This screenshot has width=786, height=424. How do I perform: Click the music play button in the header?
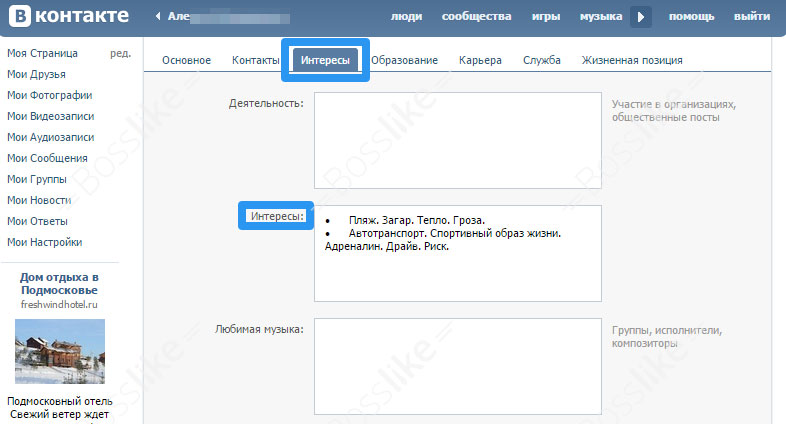pyautogui.click(x=641, y=17)
